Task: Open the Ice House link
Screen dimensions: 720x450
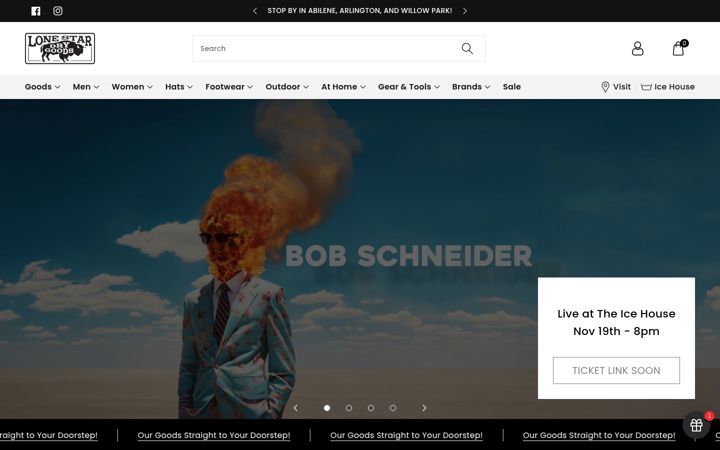Action: tap(668, 87)
